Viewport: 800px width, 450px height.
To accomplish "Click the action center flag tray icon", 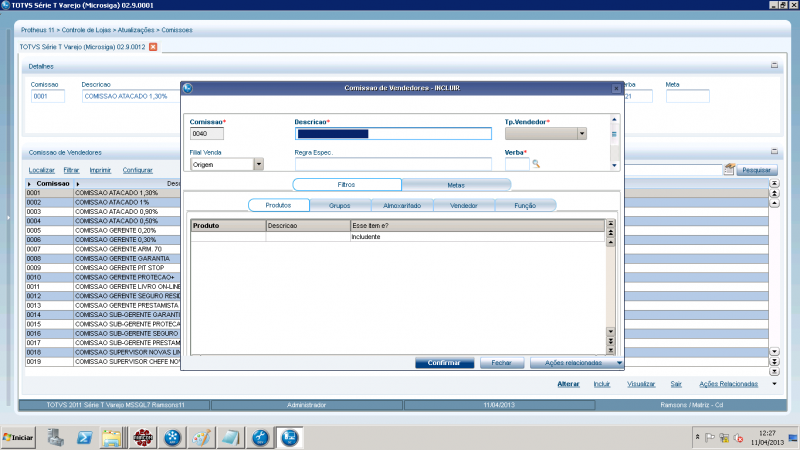I will click(710, 437).
